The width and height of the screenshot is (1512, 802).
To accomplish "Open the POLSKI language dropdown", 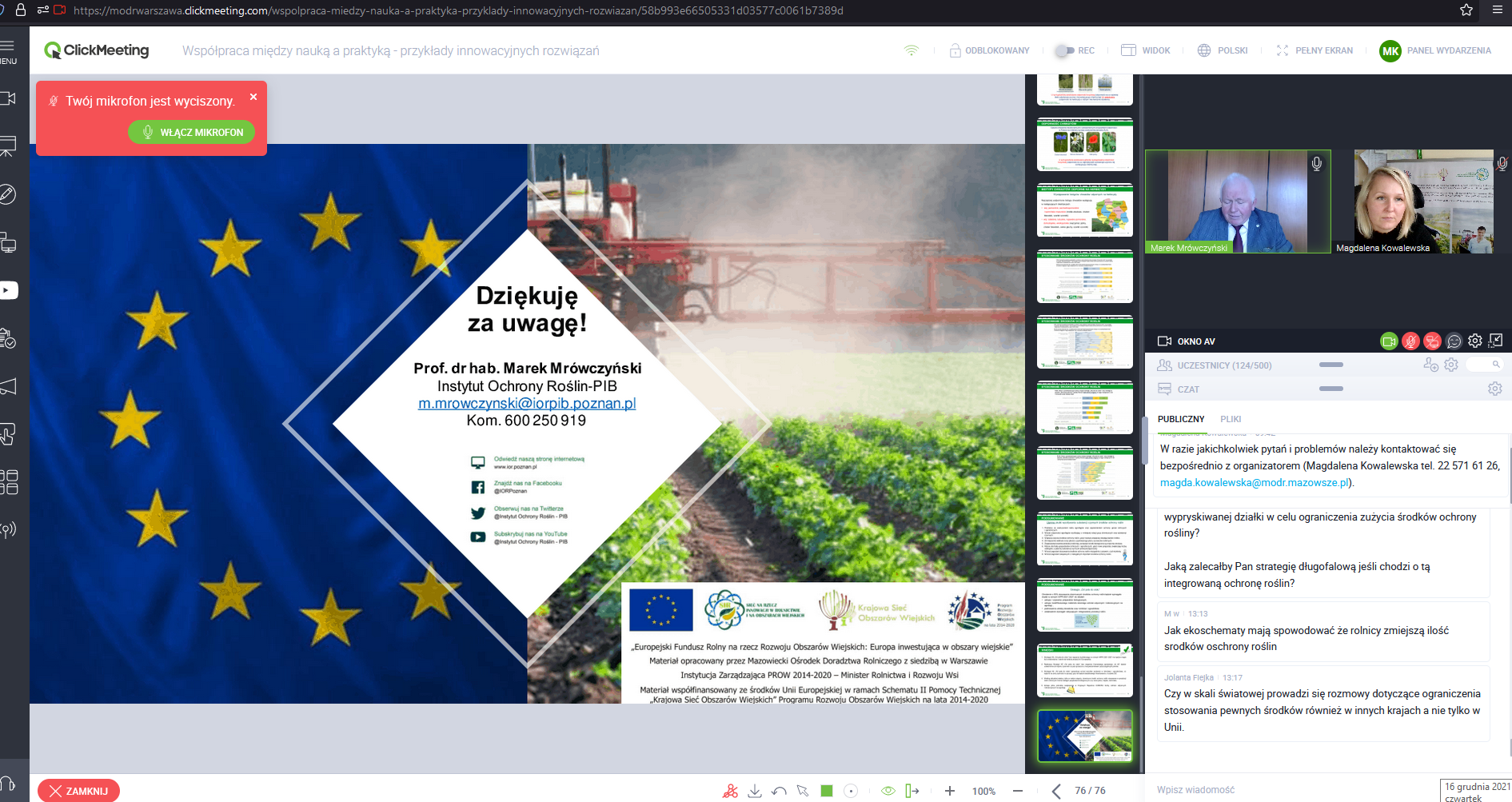I will click(x=1223, y=50).
